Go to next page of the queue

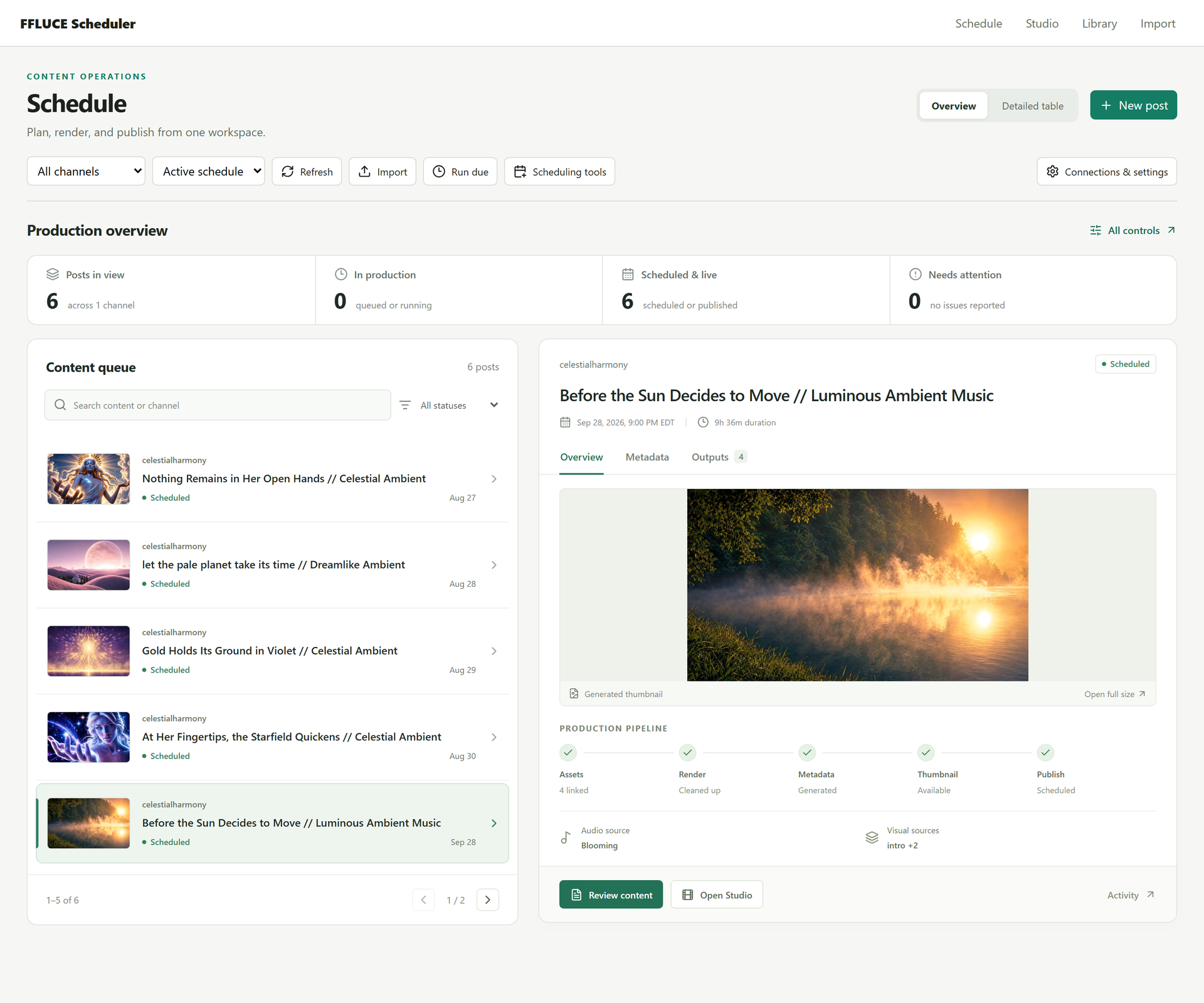pyautogui.click(x=488, y=900)
